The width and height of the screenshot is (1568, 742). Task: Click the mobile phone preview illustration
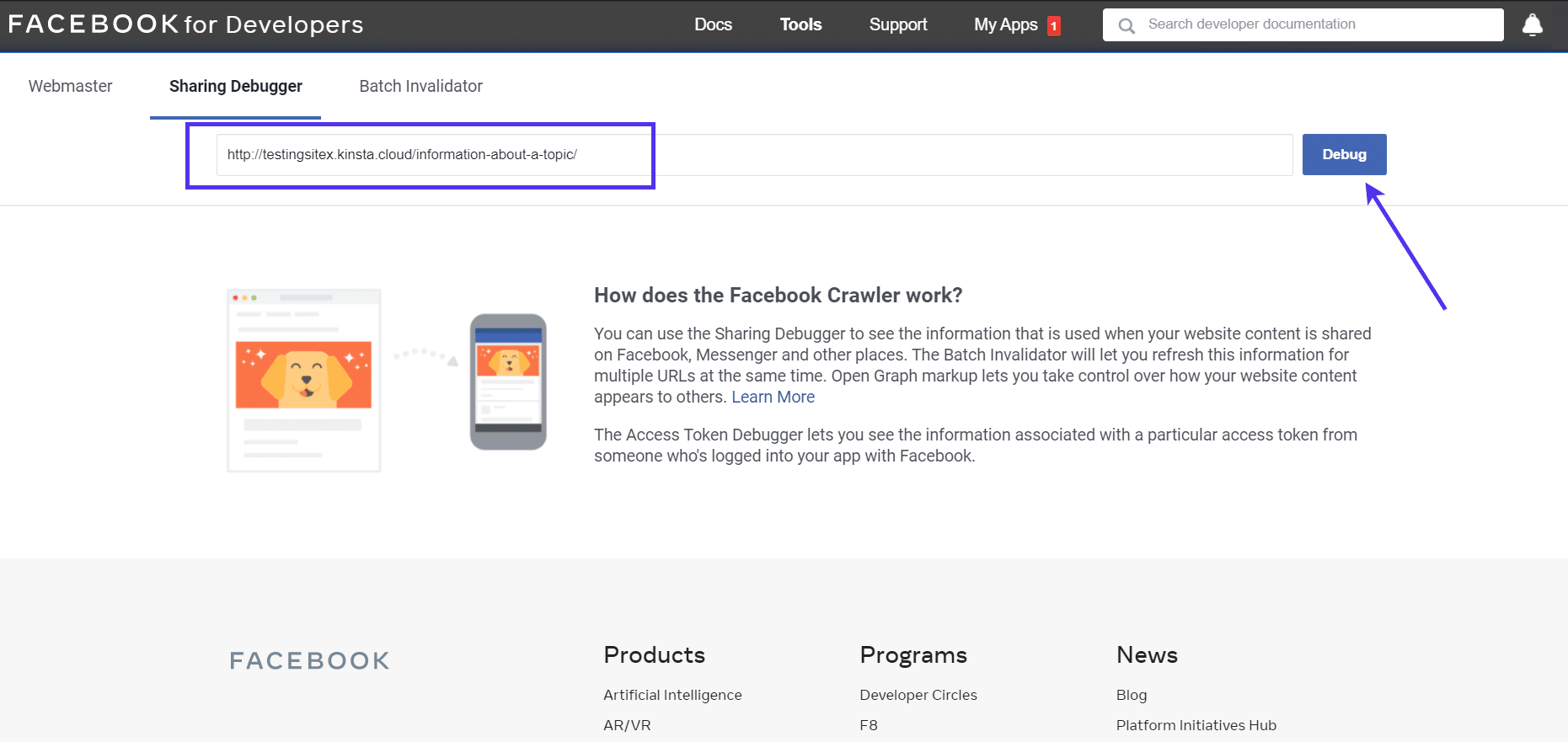[x=507, y=381]
